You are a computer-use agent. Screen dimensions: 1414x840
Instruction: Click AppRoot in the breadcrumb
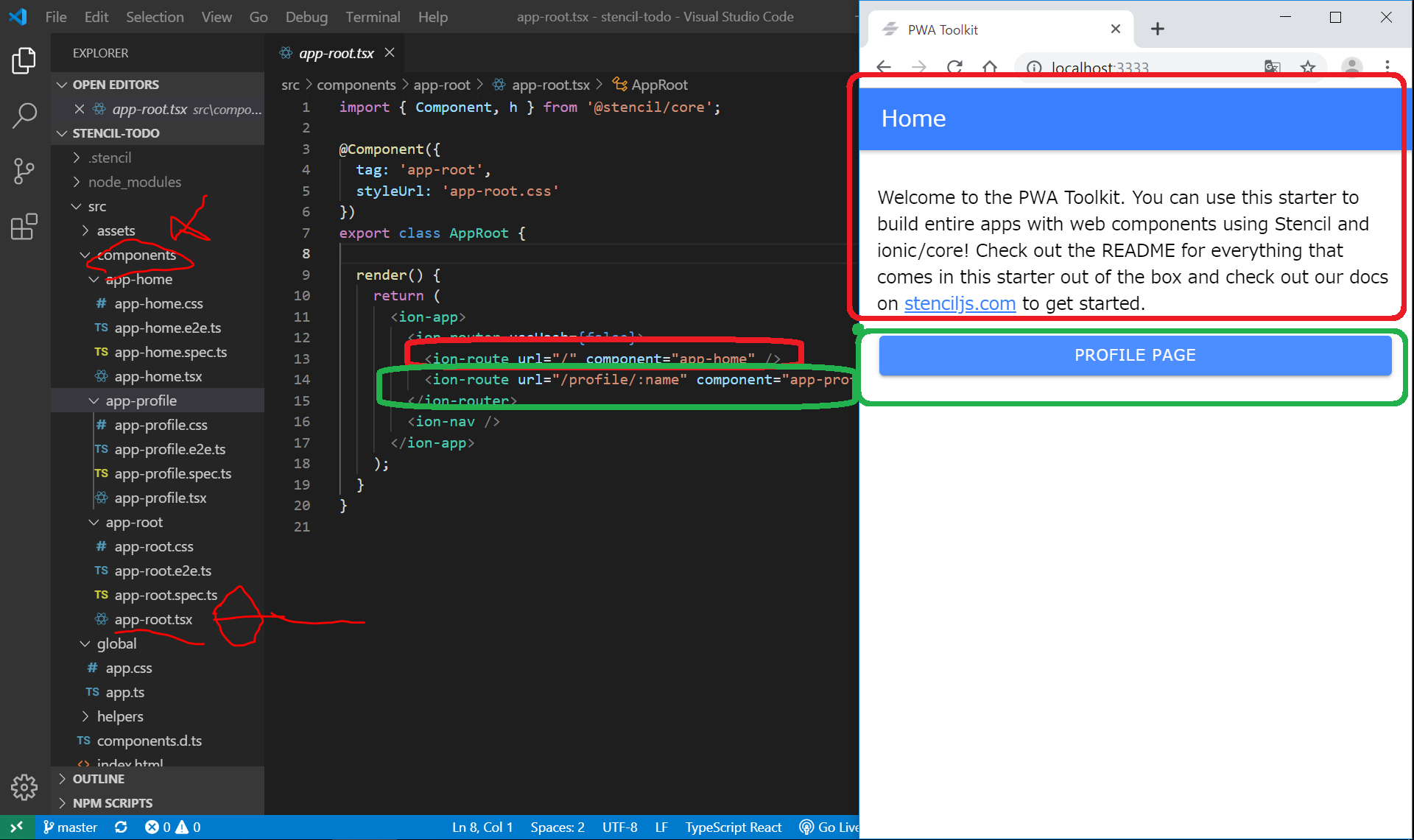tap(659, 85)
